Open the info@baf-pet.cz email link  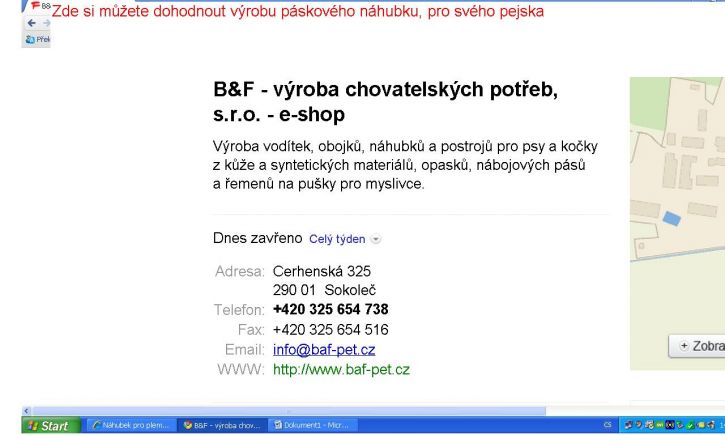[324, 349]
